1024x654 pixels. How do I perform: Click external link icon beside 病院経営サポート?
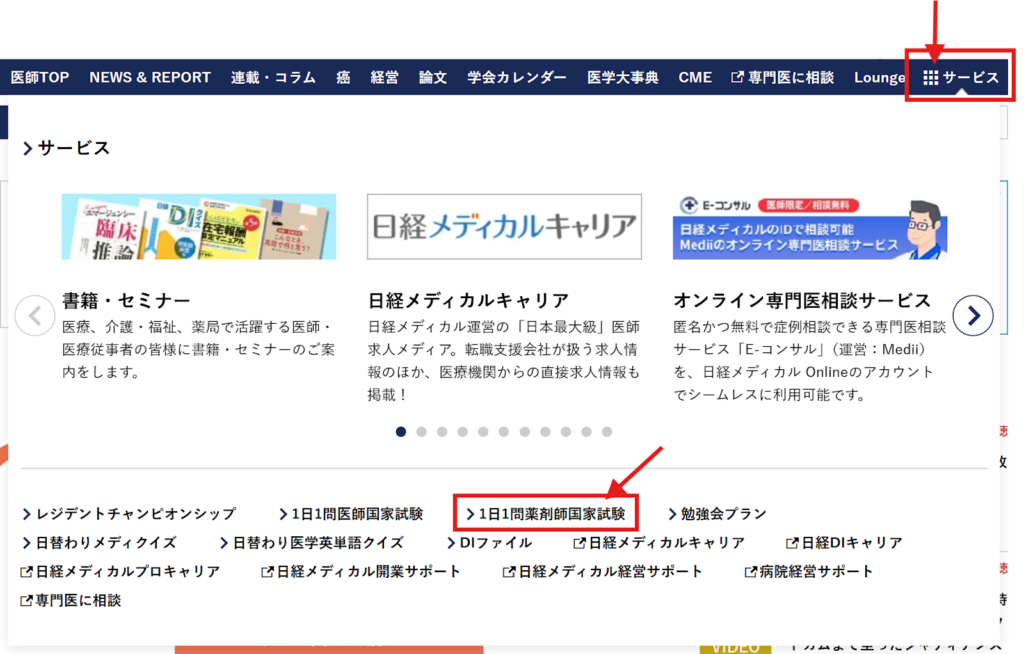pos(751,572)
